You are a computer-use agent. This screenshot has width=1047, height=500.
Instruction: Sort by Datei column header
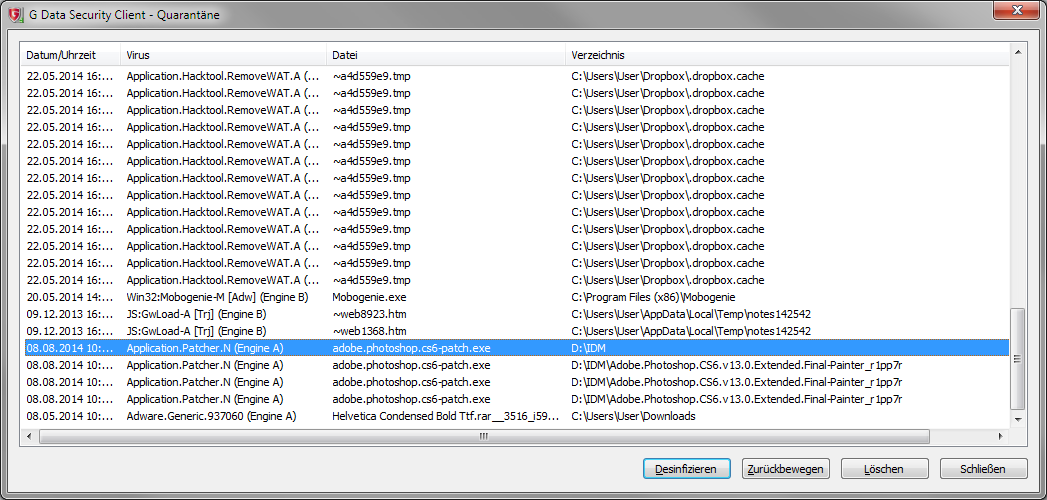[x=446, y=55]
